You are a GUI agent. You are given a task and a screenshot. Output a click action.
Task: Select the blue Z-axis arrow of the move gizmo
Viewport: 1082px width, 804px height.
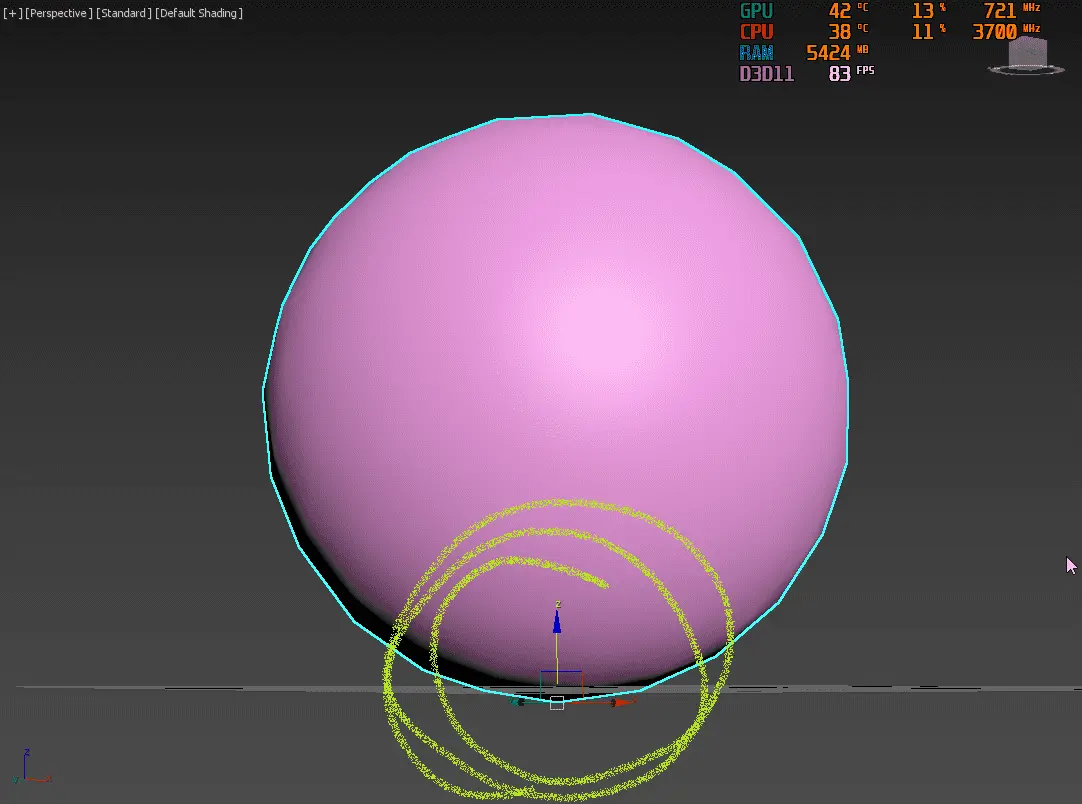557,621
